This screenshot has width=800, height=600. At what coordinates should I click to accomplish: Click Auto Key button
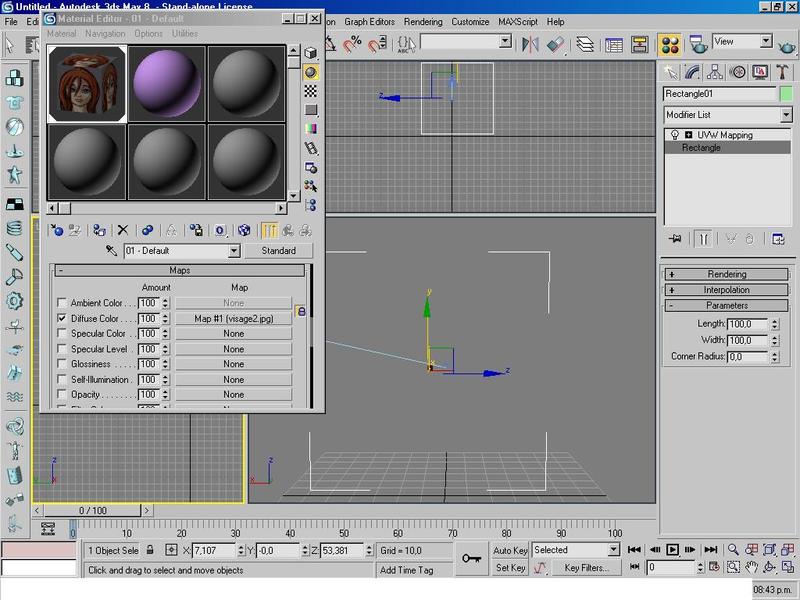510,551
